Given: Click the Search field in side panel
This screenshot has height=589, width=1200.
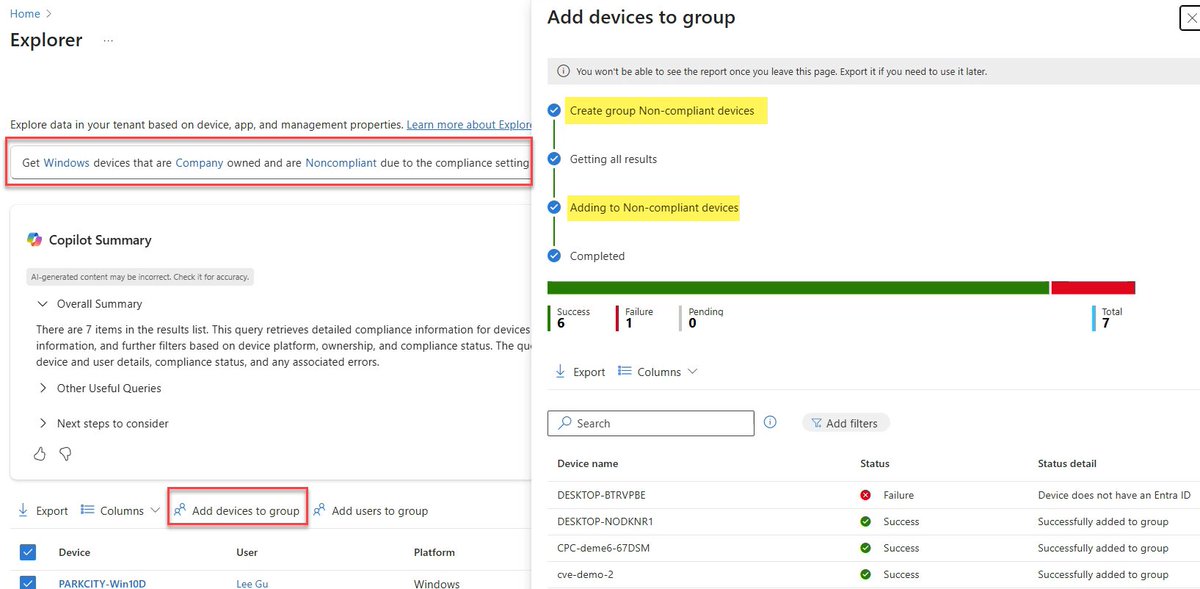Looking at the screenshot, I should click(651, 423).
